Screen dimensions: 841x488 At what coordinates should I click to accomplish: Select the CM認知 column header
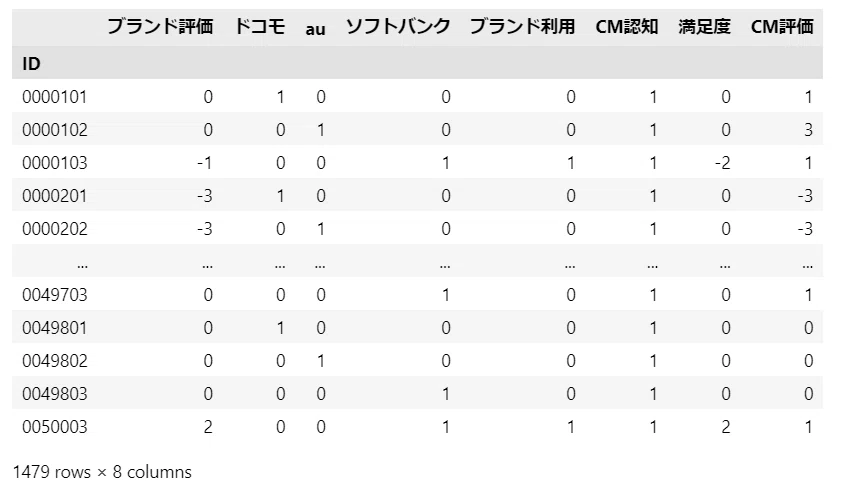point(626,26)
